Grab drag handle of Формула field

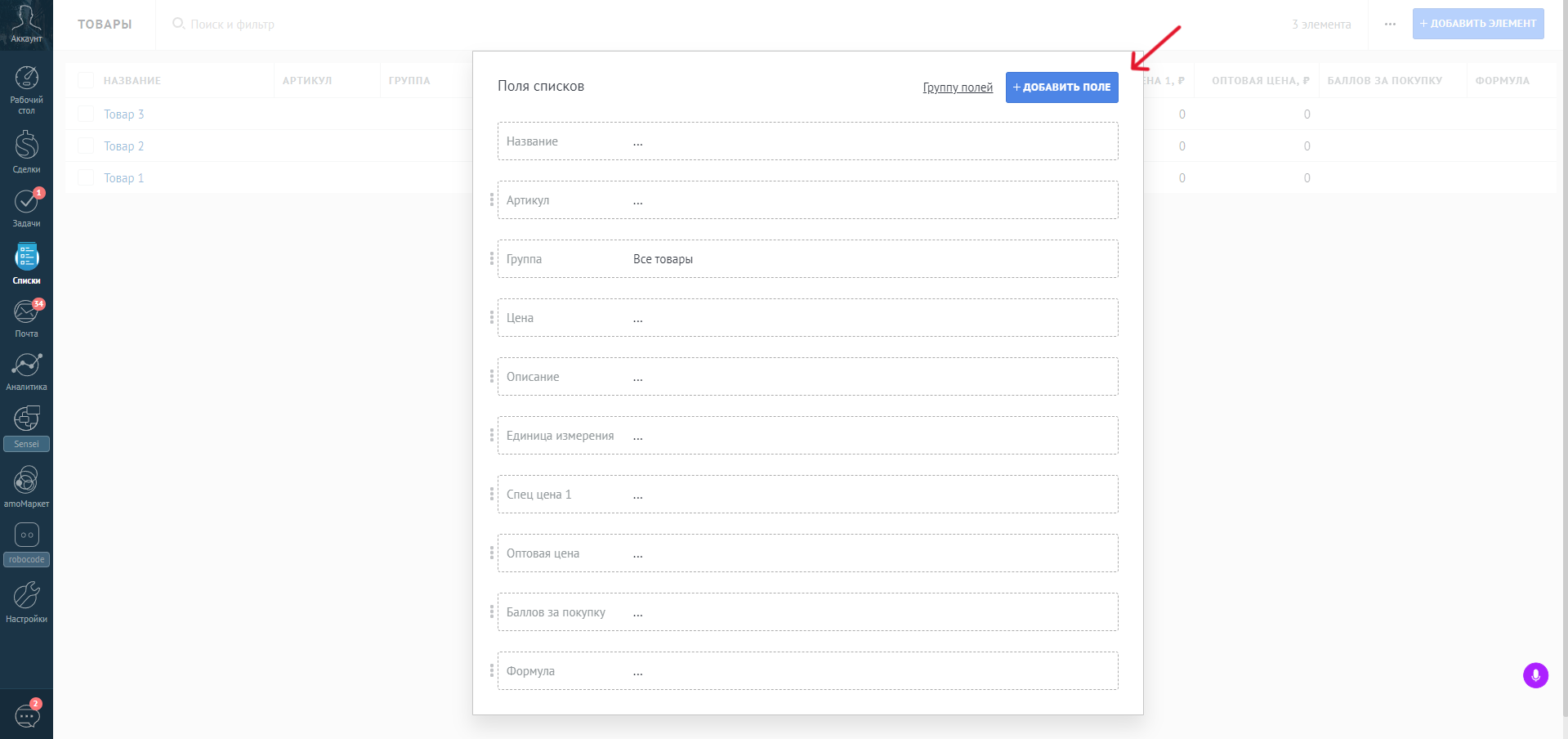pyautogui.click(x=491, y=670)
